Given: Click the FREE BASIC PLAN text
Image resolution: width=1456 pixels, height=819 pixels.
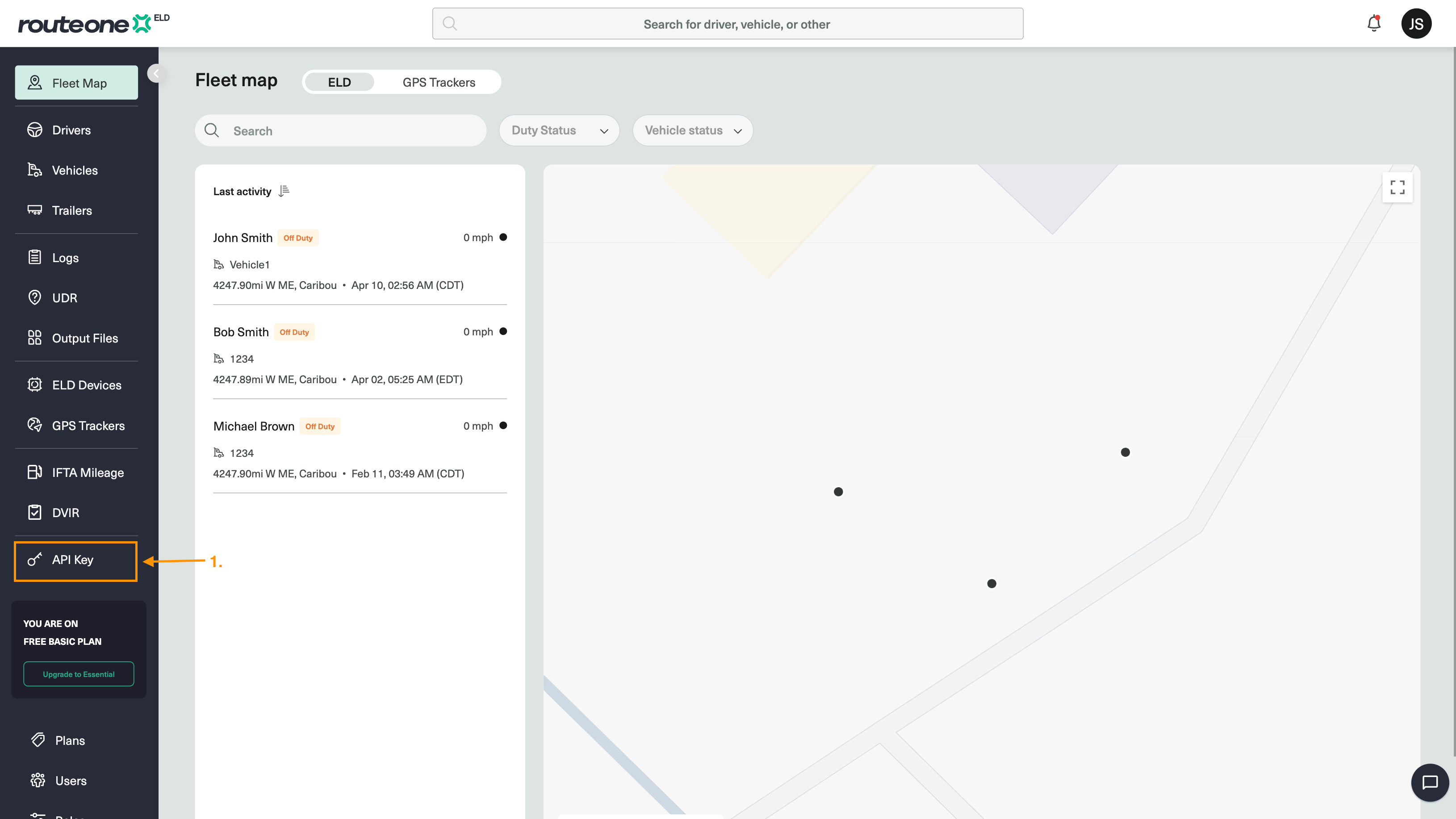Looking at the screenshot, I should [62, 641].
